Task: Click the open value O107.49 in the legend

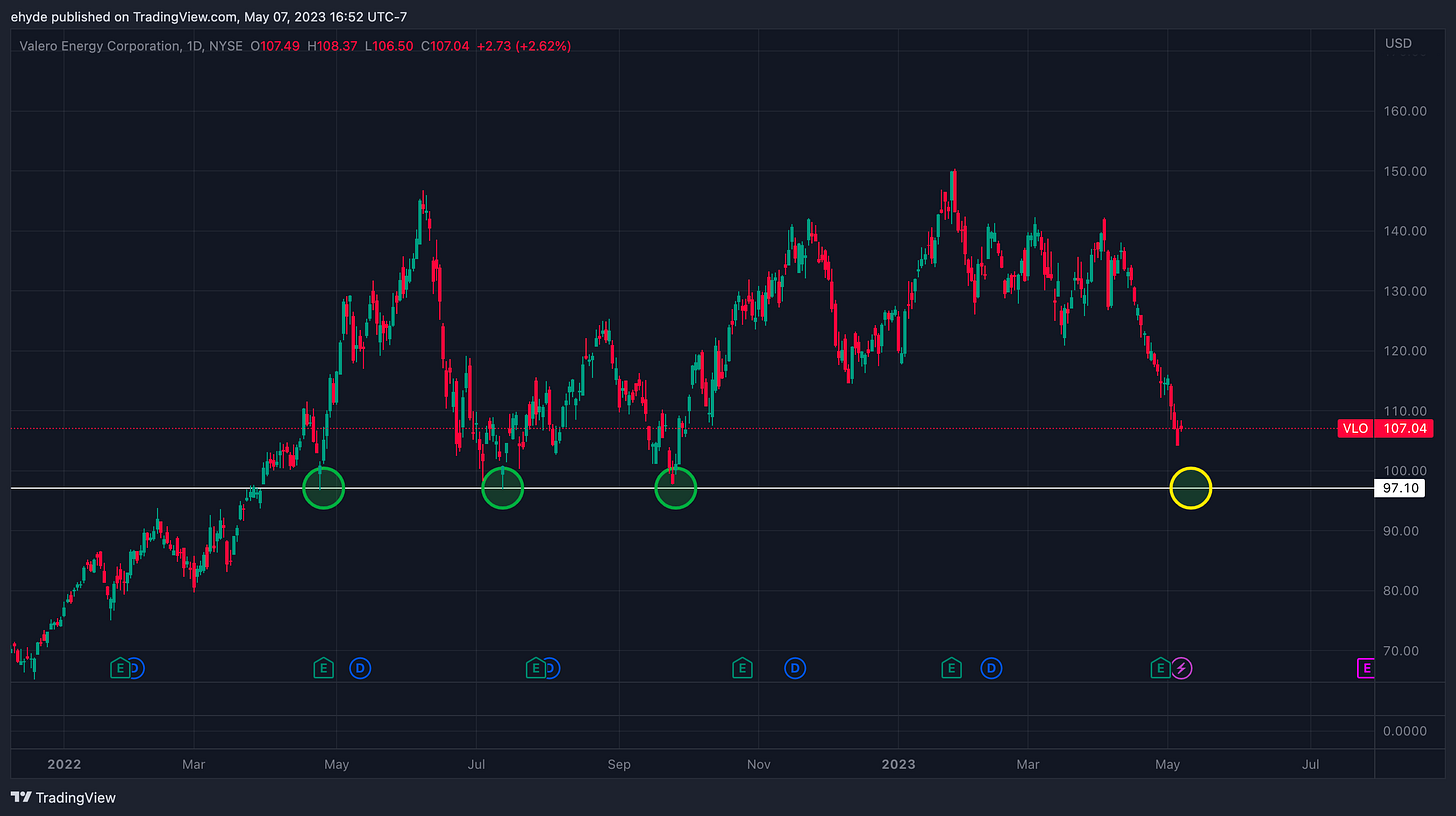Action: coord(277,46)
